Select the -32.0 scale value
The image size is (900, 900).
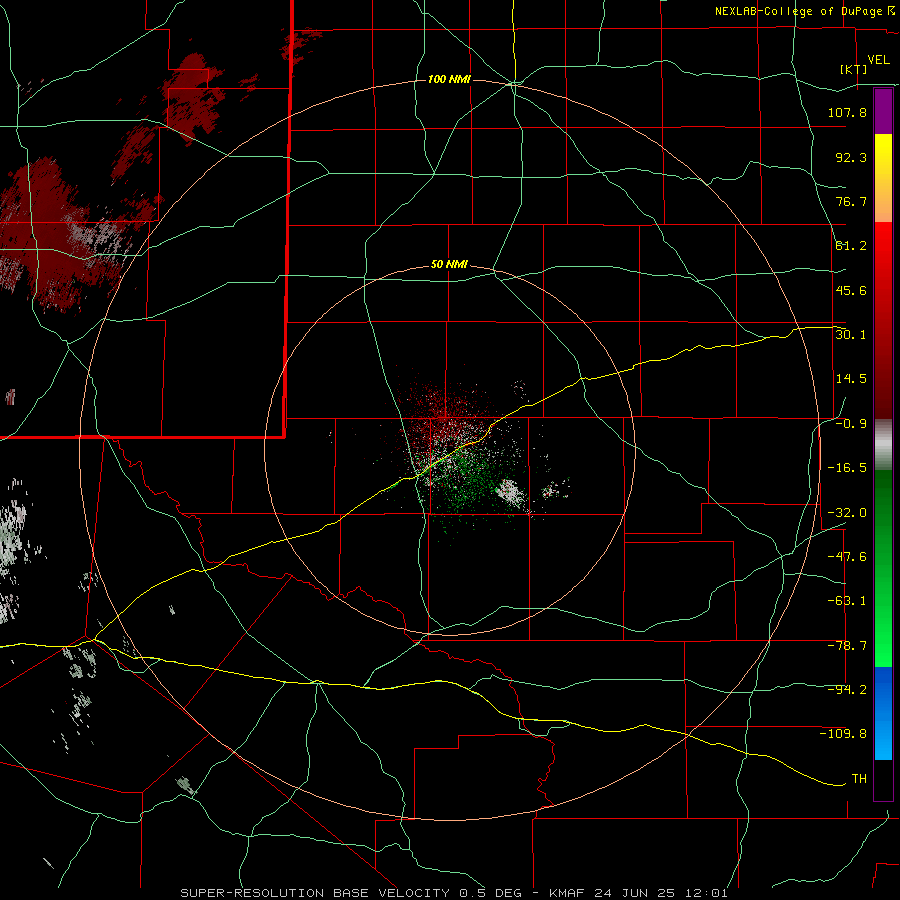(847, 513)
